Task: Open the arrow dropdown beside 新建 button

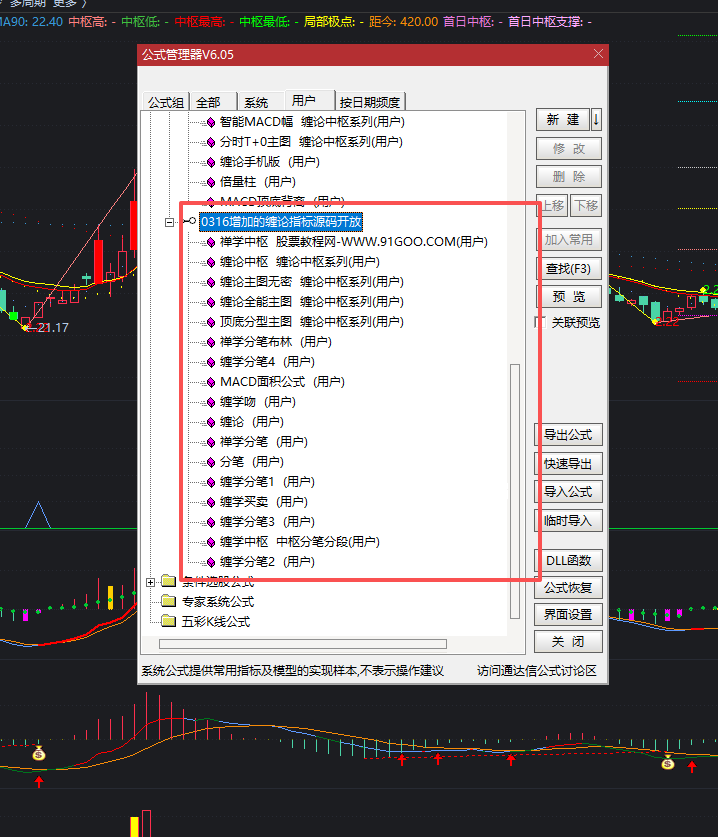Action: coord(596,120)
